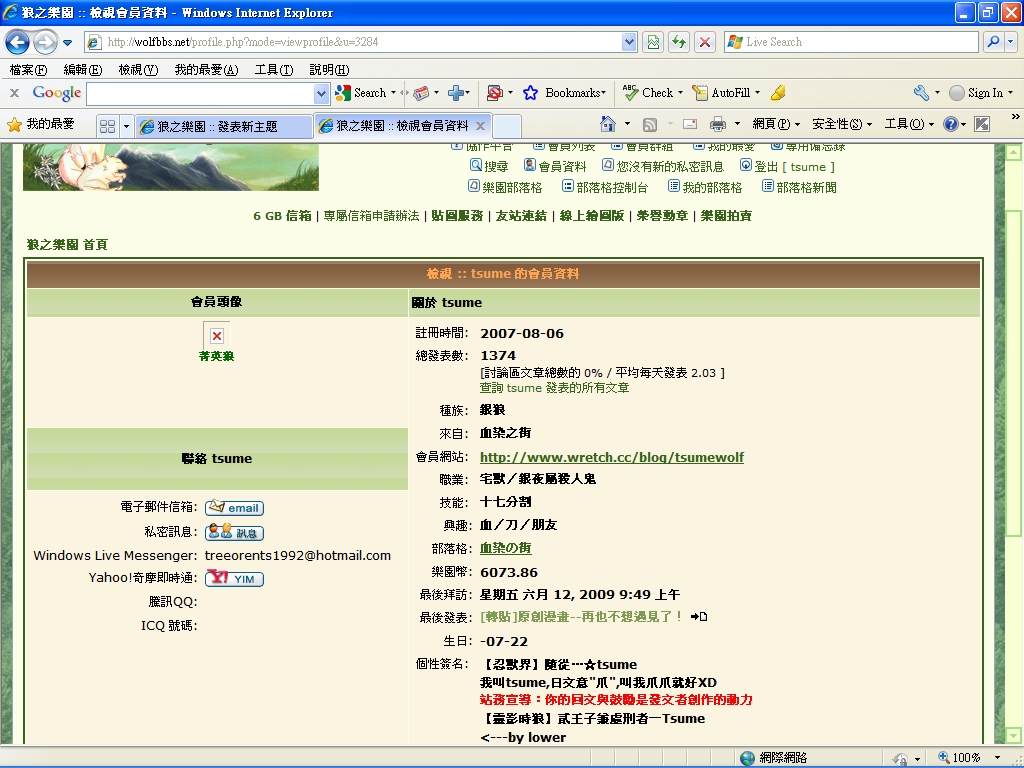The height and width of the screenshot is (768, 1024).
Task: Click the private message 訊息 button
Action: pos(234,532)
